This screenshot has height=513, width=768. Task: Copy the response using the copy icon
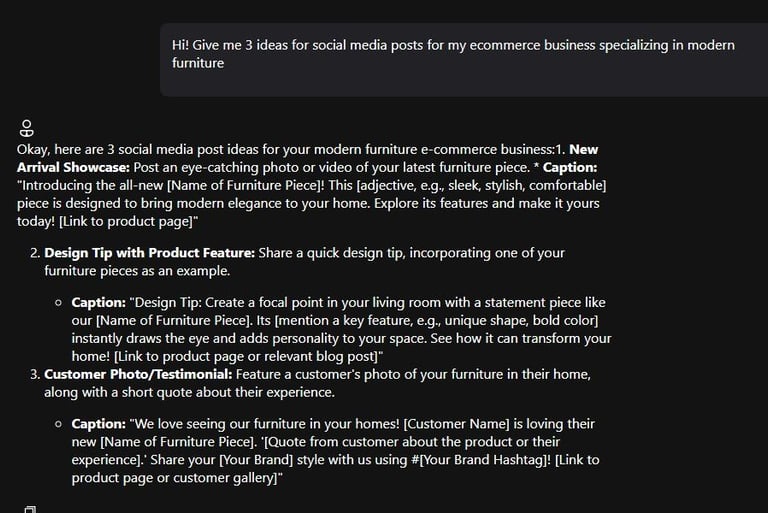coord(30,510)
